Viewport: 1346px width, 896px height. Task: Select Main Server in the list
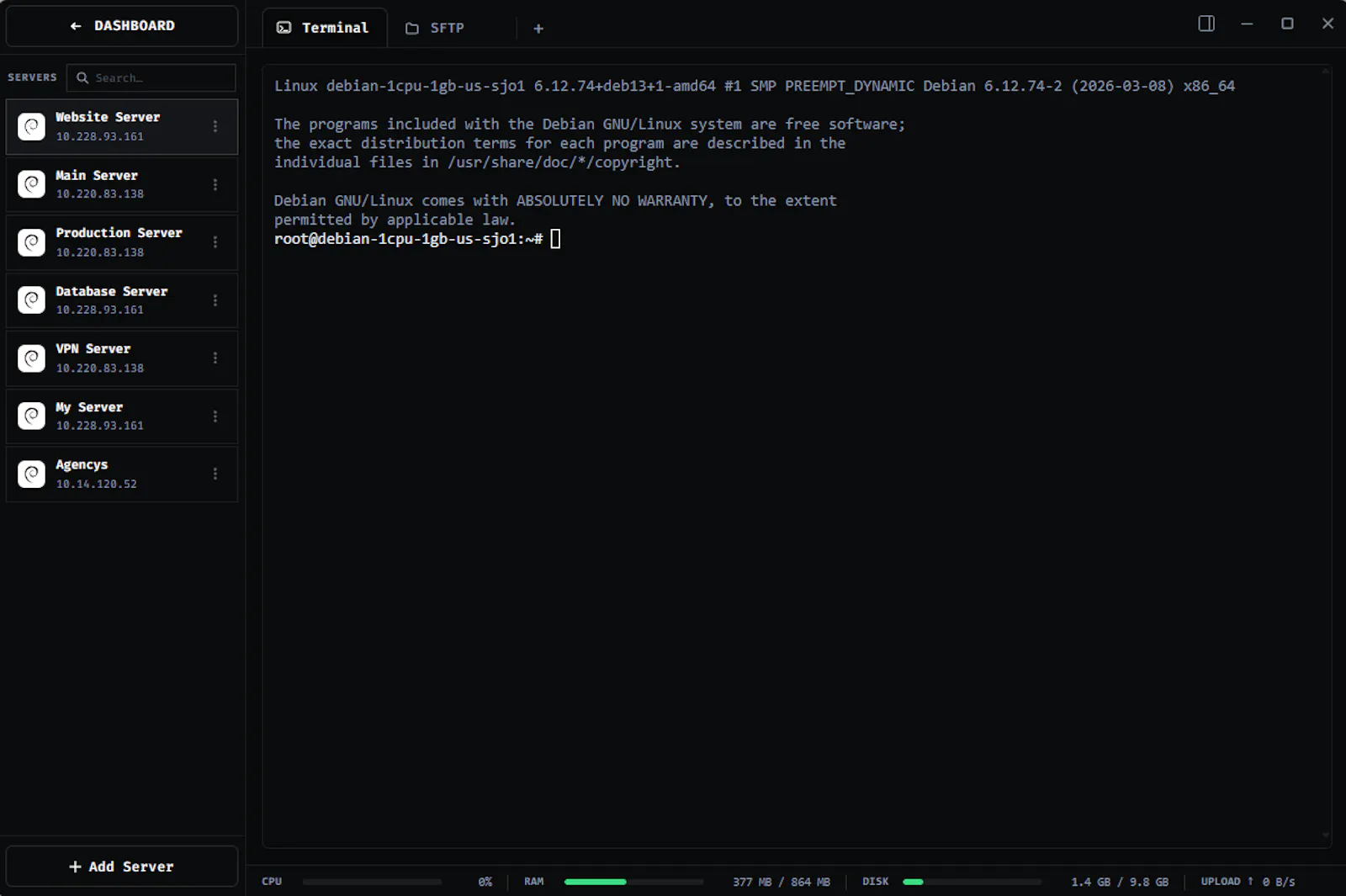(x=122, y=184)
